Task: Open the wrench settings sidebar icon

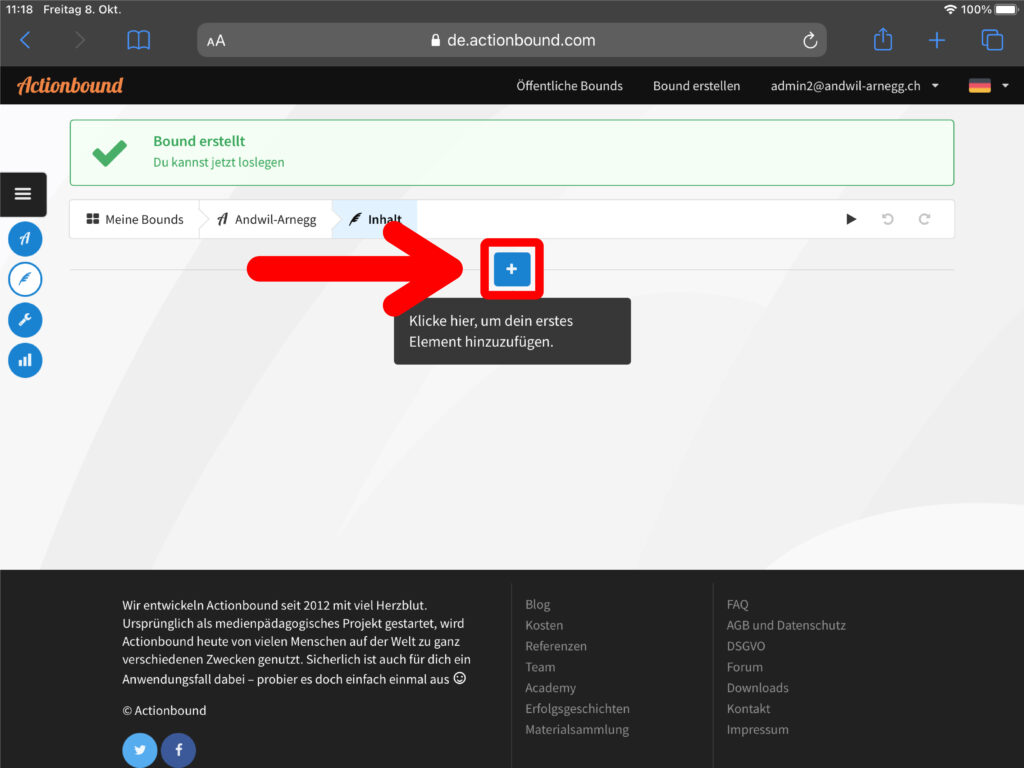Action: (x=25, y=320)
